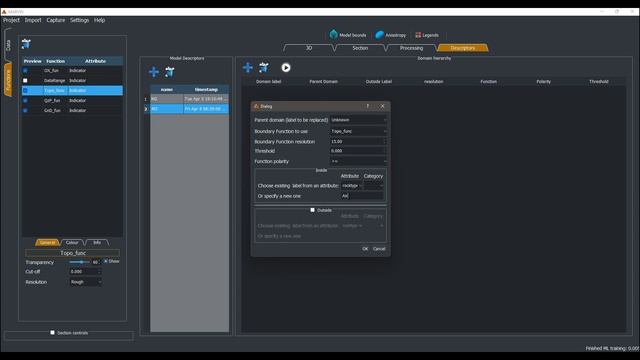Open the Project menu

click(11, 20)
